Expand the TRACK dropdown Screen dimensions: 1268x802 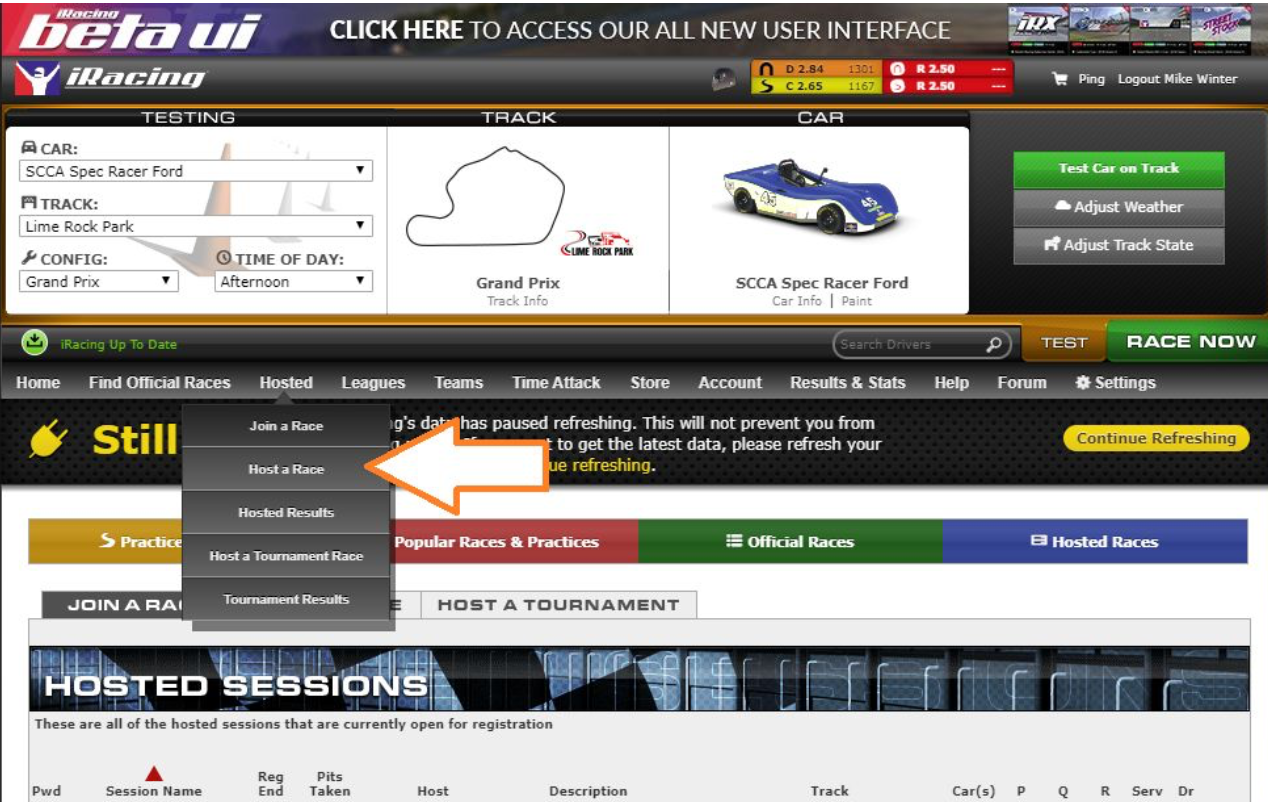tap(196, 226)
